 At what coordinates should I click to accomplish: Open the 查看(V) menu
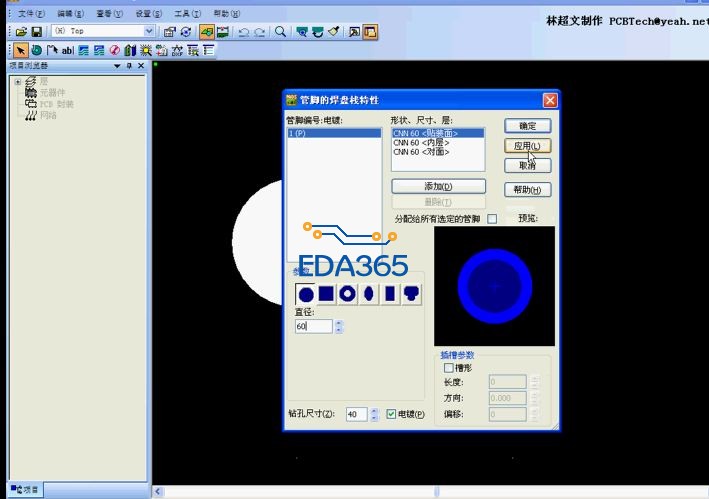click(x=109, y=14)
